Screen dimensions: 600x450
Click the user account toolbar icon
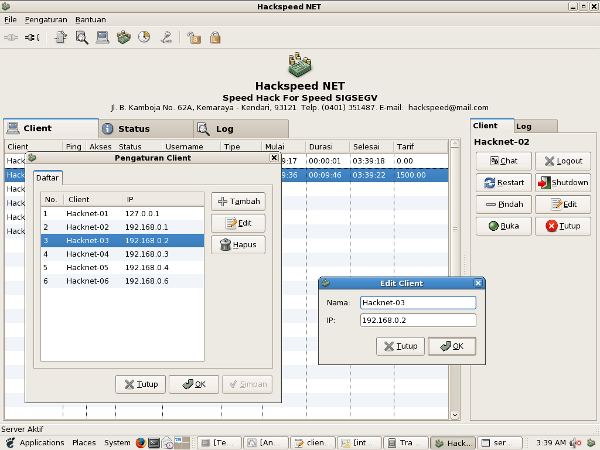(166, 37)
